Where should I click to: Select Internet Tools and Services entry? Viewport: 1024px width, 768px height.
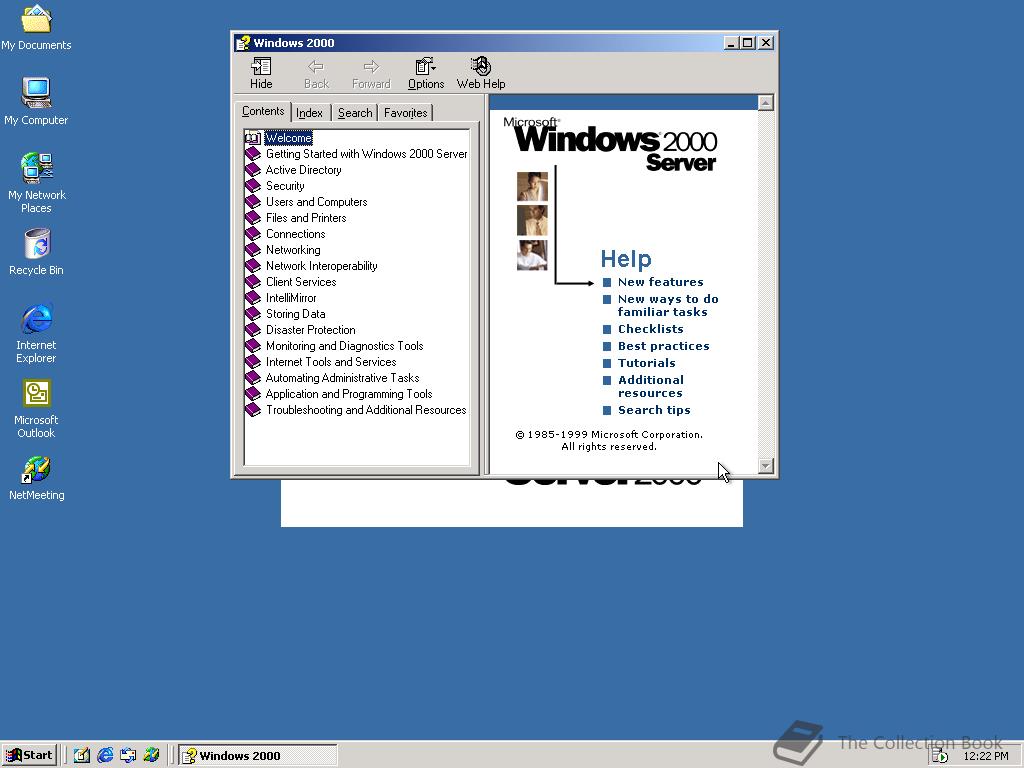[x=330, y=362]
